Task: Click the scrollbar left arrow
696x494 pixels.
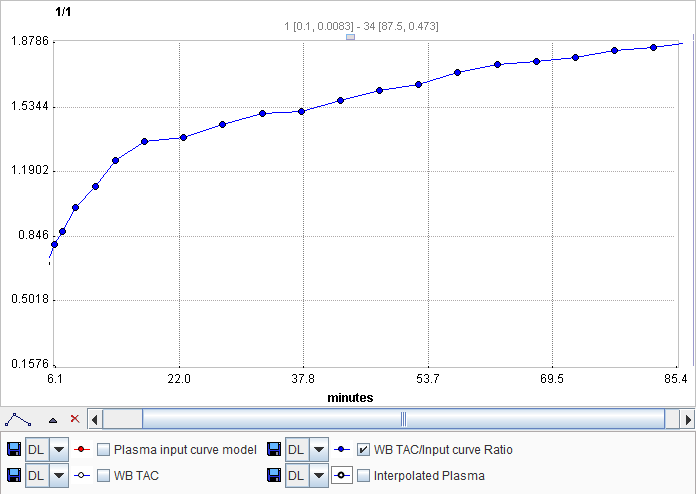Action: (95, 419)
